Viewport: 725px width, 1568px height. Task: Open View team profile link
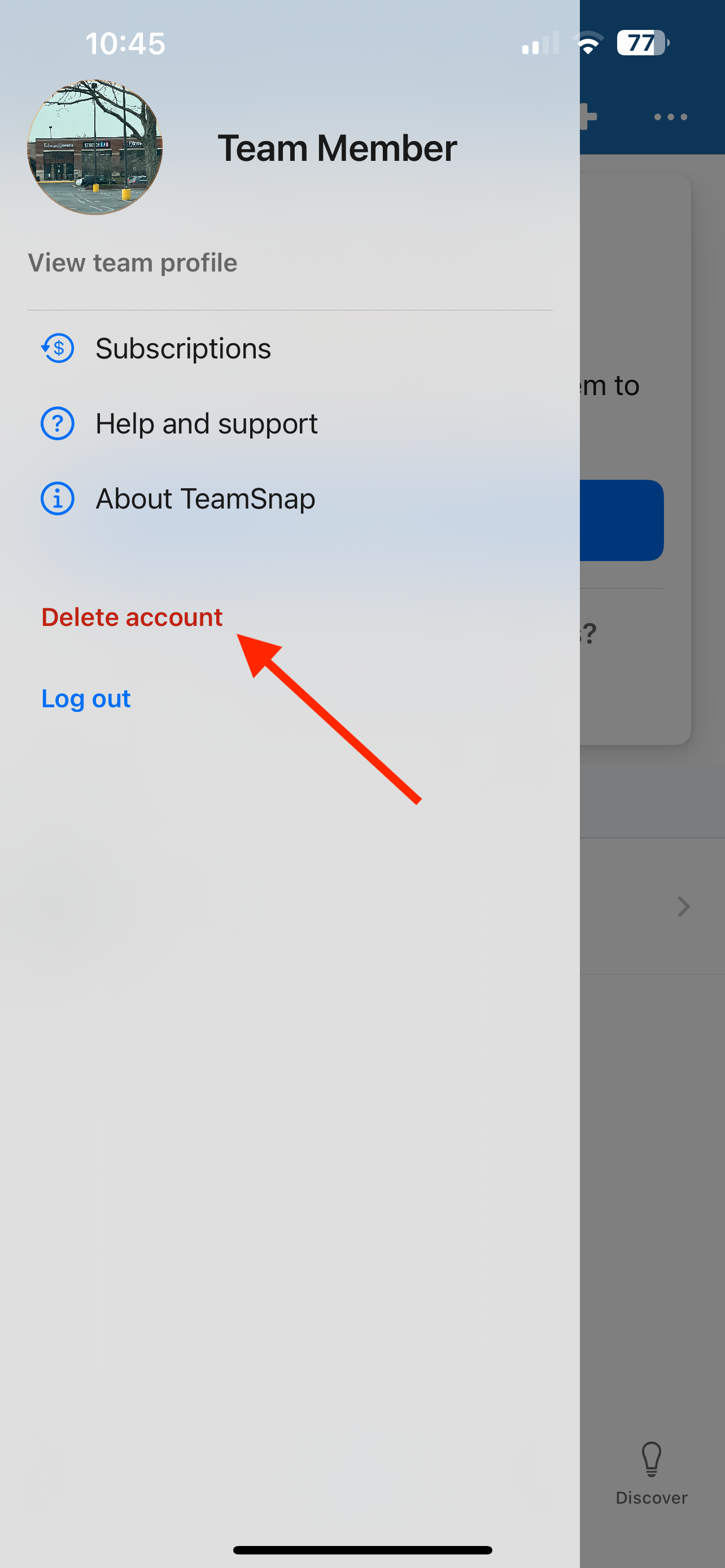[133, 263]
